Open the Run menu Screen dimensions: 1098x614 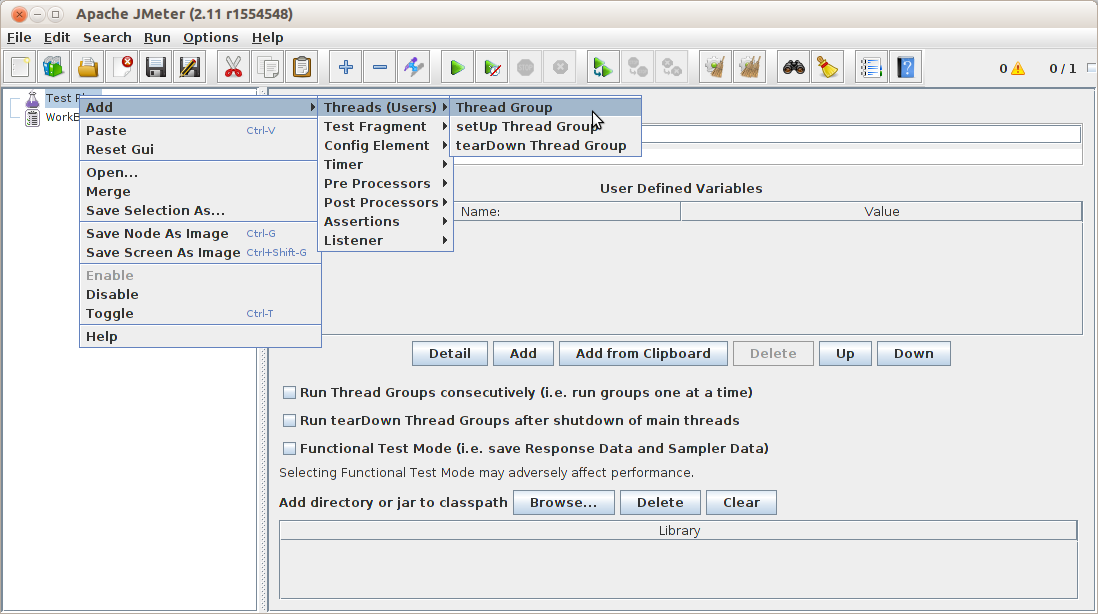coord(157,38)
